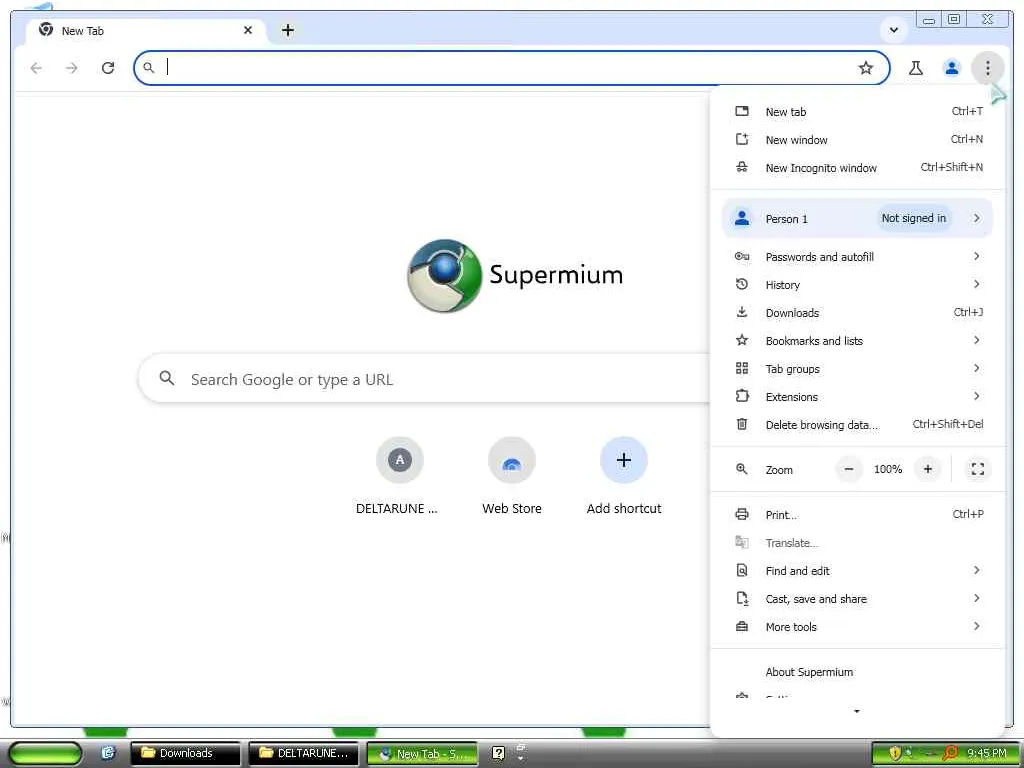The image size is (1024, 768).
Task: Increase zoom with the plus button
Action: click(927, 469)
